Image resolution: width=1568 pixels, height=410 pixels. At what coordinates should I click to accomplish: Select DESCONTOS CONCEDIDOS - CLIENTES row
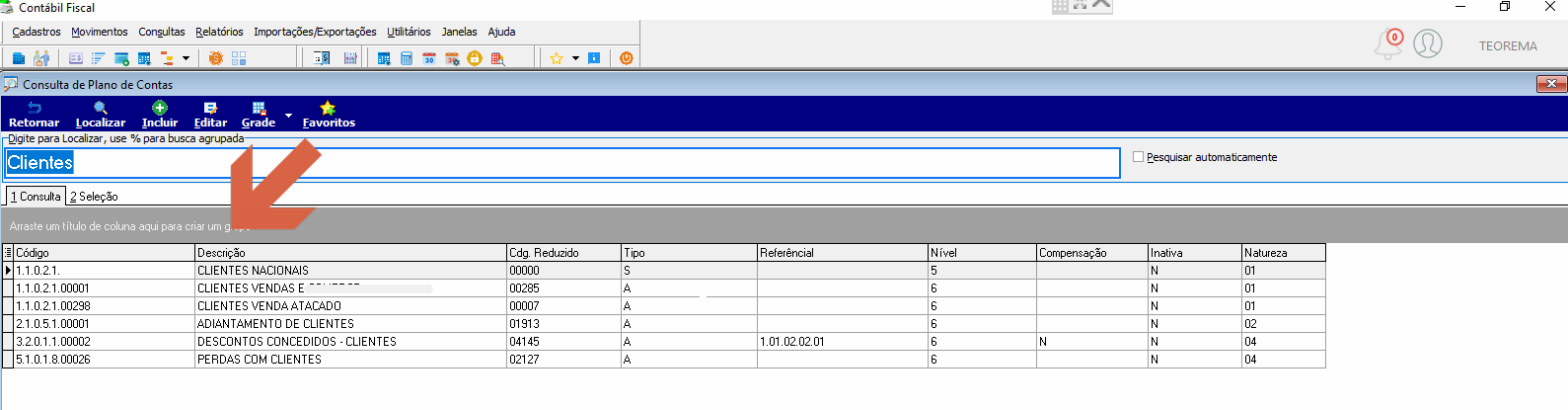click(x=664, y=342)
